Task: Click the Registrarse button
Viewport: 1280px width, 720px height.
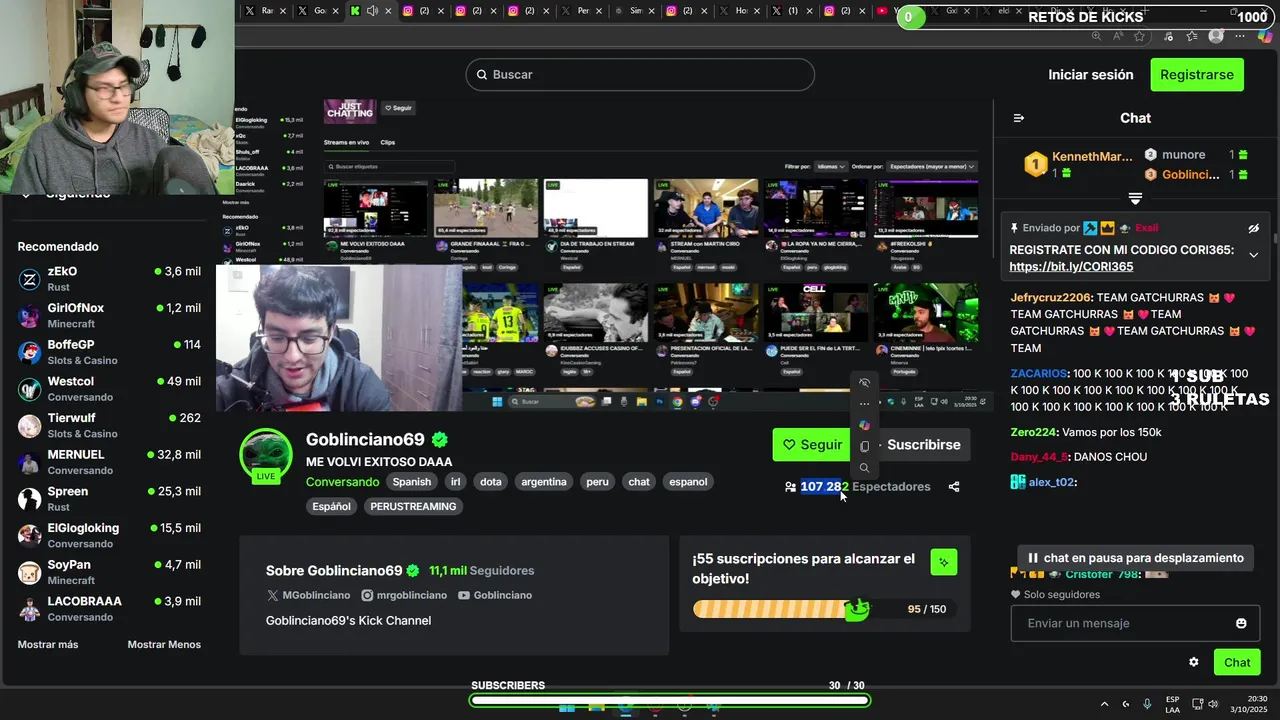Action: (x=1197, y=75)
